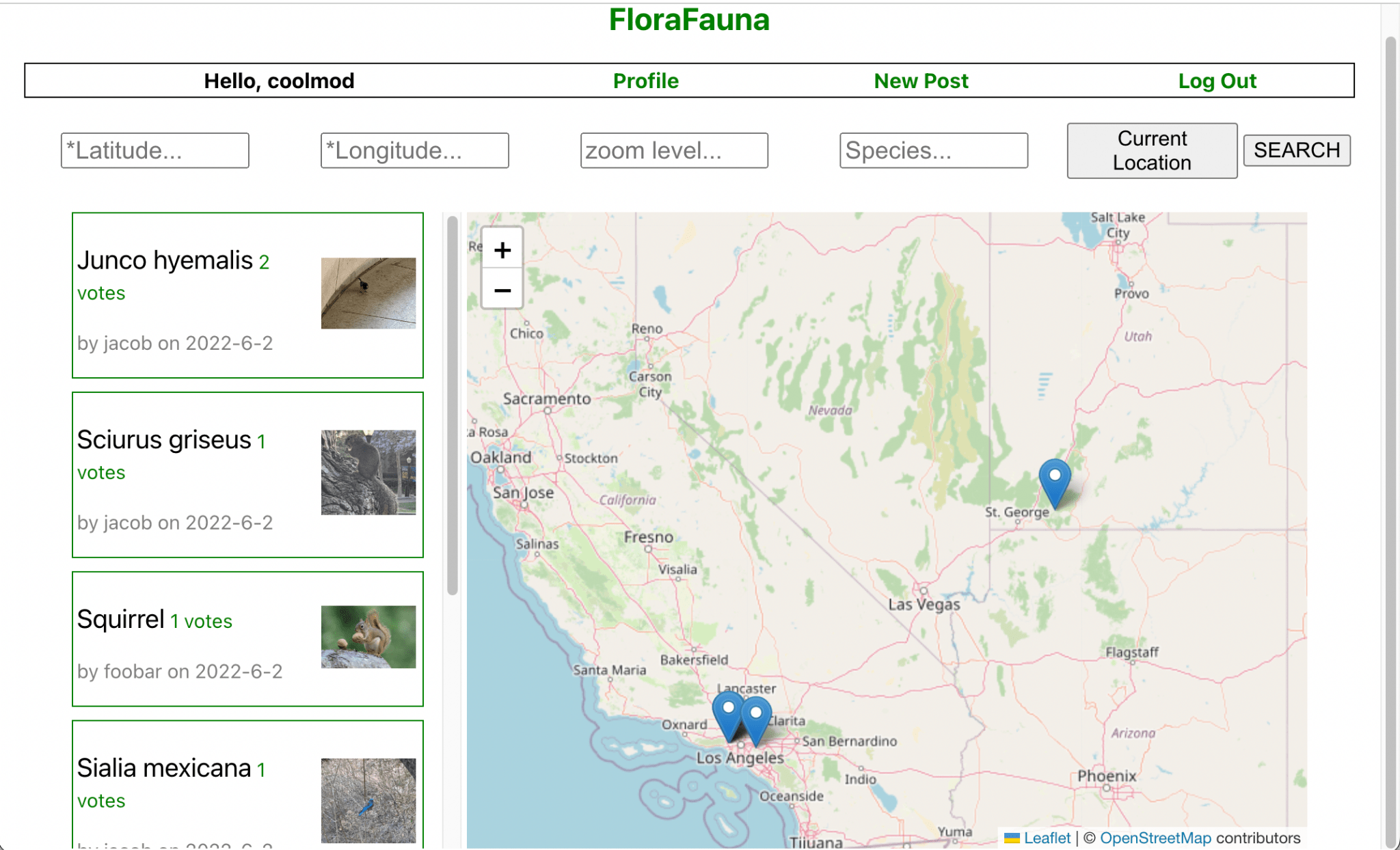Open the OpenStreetMap contributors link

pos(1157,838)
